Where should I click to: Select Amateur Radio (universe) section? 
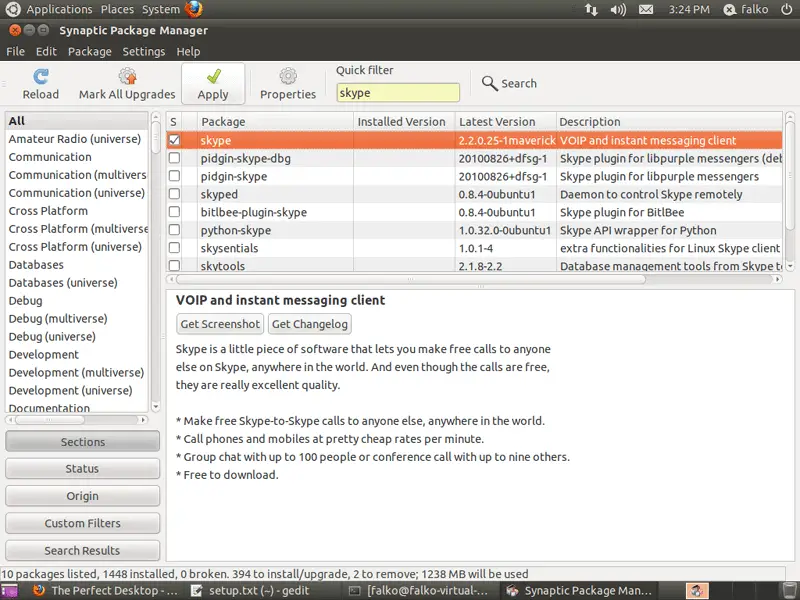77,139
